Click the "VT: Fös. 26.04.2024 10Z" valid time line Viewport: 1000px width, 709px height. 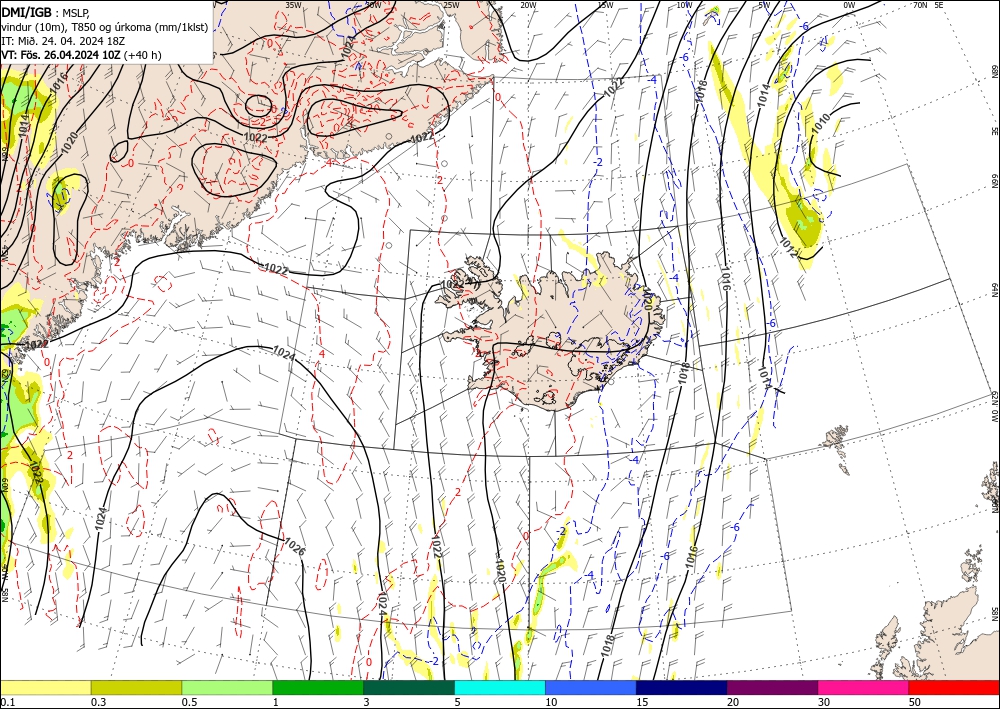tap(61, 55)
